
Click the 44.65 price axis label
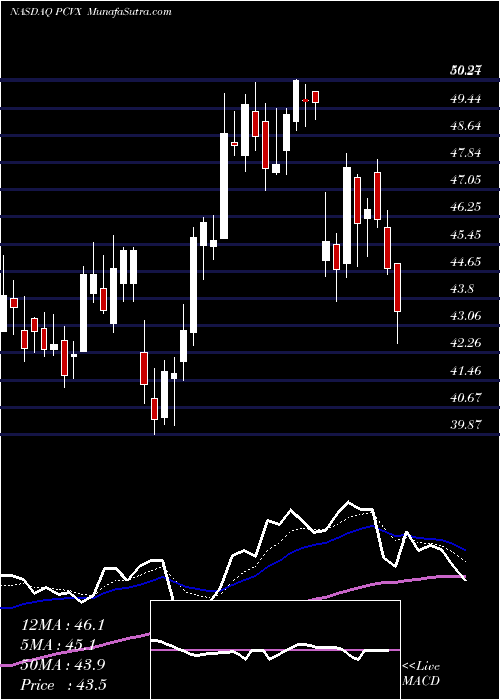(465, 262)
